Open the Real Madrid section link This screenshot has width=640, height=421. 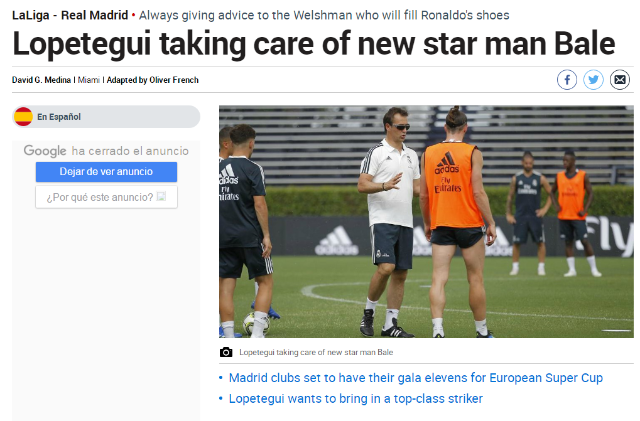coord(94,16)
